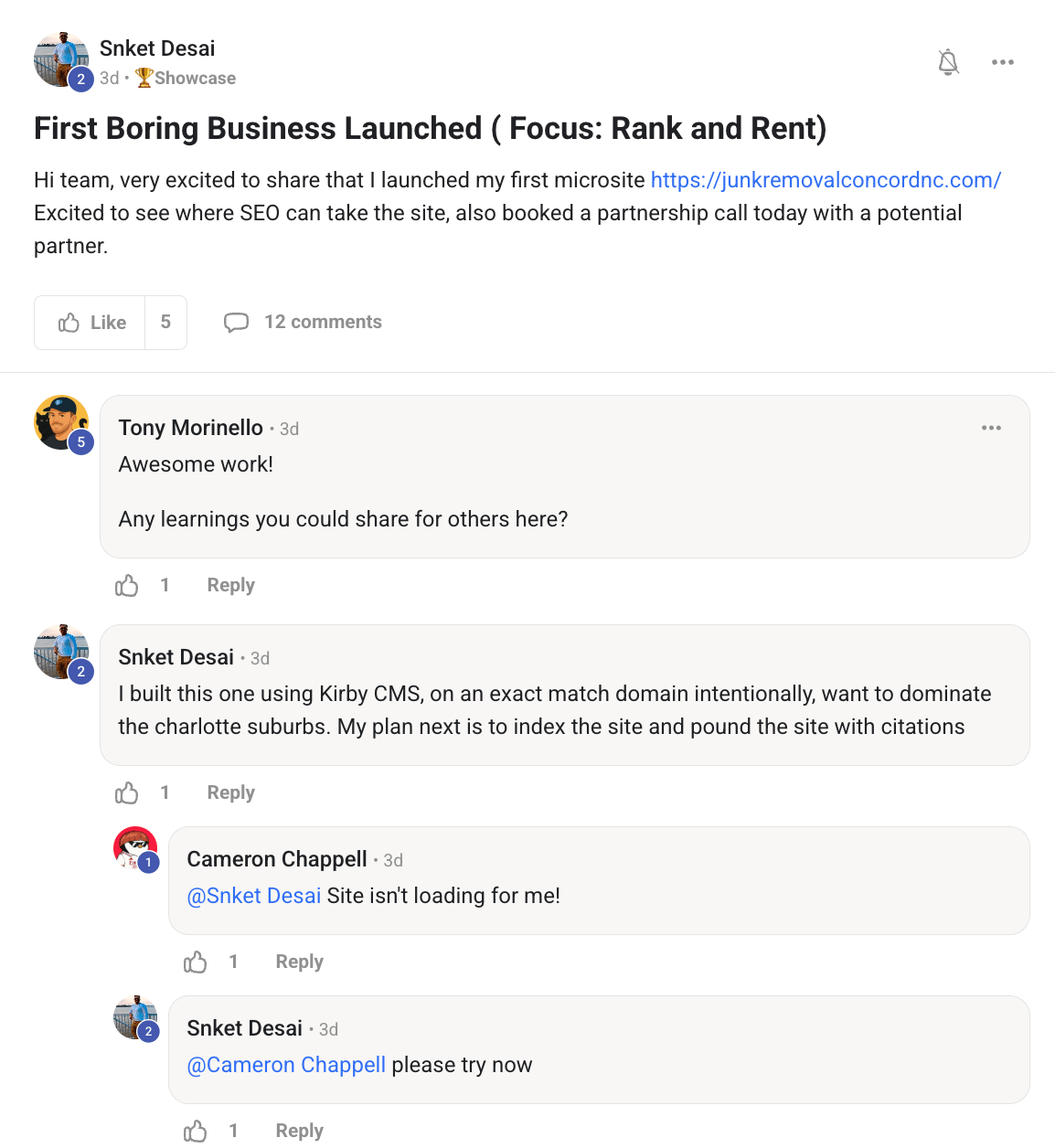Image resolution: width=1055 pixels, height=1148 pixels.
Task: Open Cameron Chappell's profile avatar
Action: click(x=135, y=848)
